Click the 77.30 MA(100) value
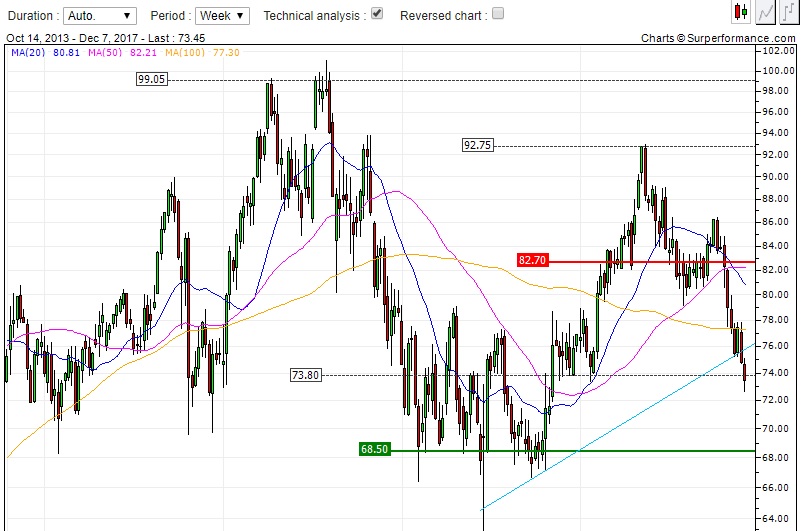The width and height of the screenshot is (807, 531). (x=226, y=52)
